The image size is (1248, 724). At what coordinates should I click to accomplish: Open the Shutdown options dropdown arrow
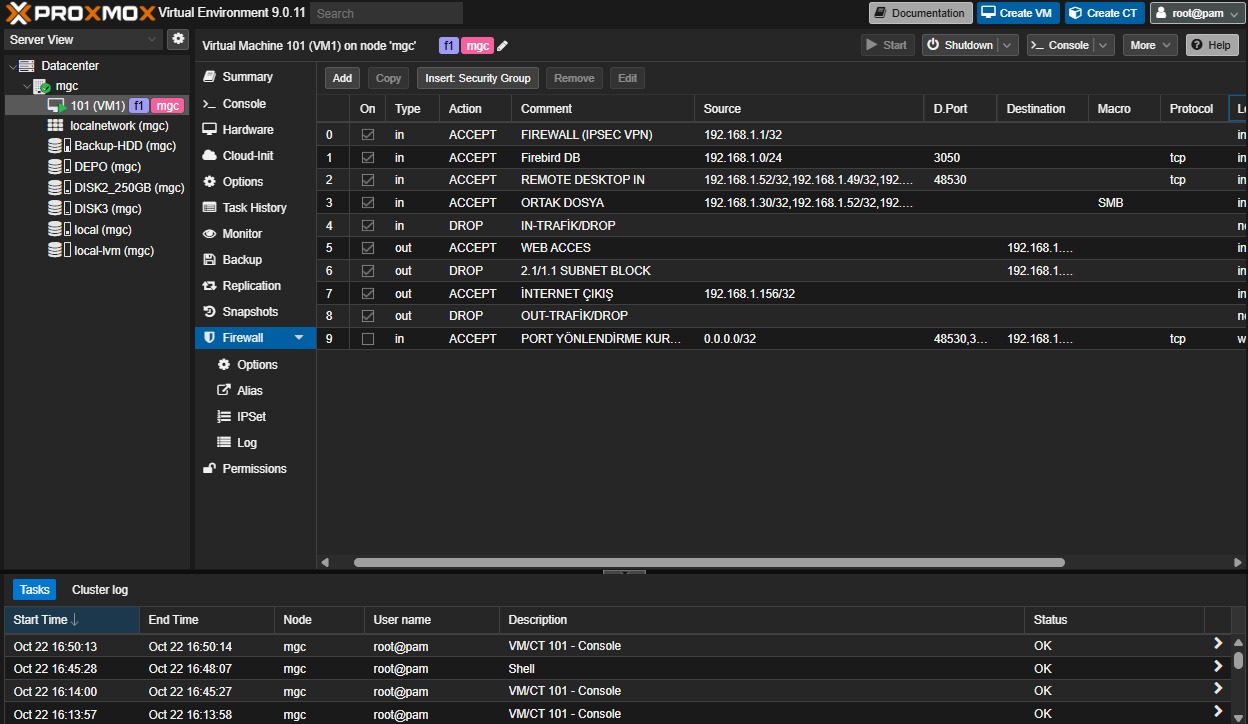[1007, 45]
